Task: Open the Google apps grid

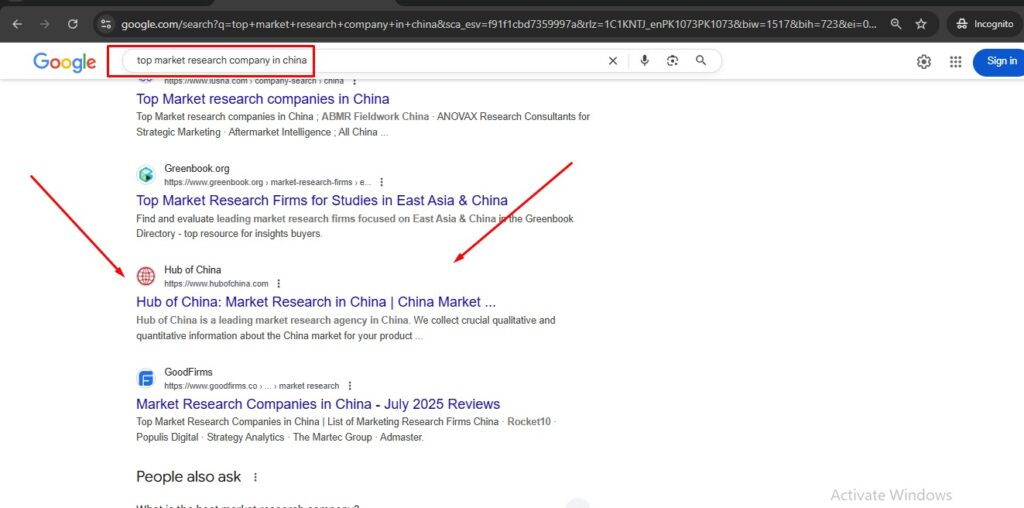Action: [x=955, y=61]
